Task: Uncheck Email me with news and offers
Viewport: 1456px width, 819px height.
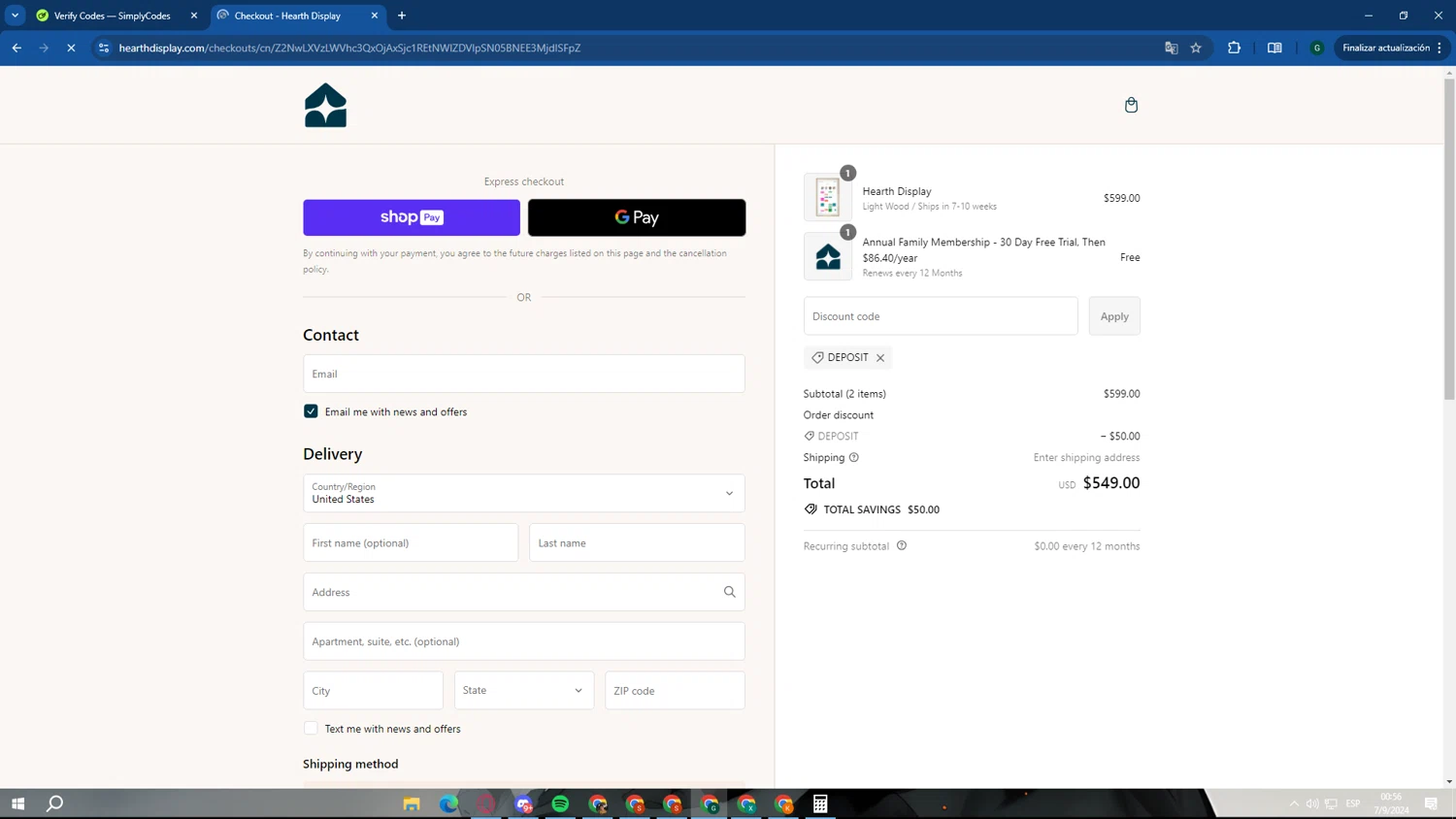Action: [311, 411]
